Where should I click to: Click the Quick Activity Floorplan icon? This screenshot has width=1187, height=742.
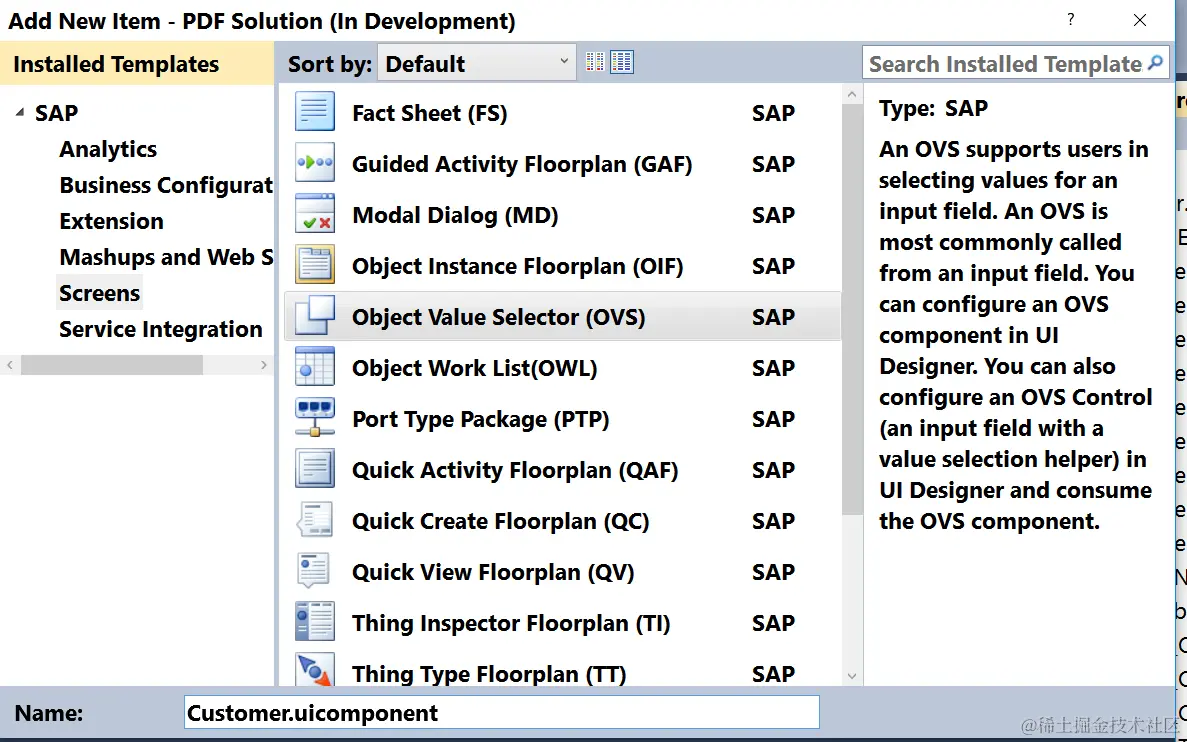(x=314, y=469)
